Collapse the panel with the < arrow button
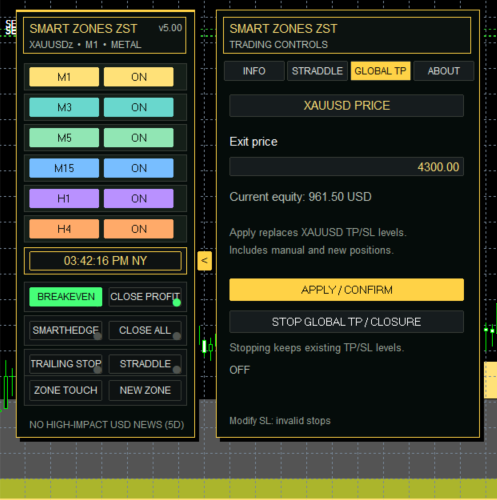The height and width of the screenshot is (500, 497). click(x=204, y=261)
